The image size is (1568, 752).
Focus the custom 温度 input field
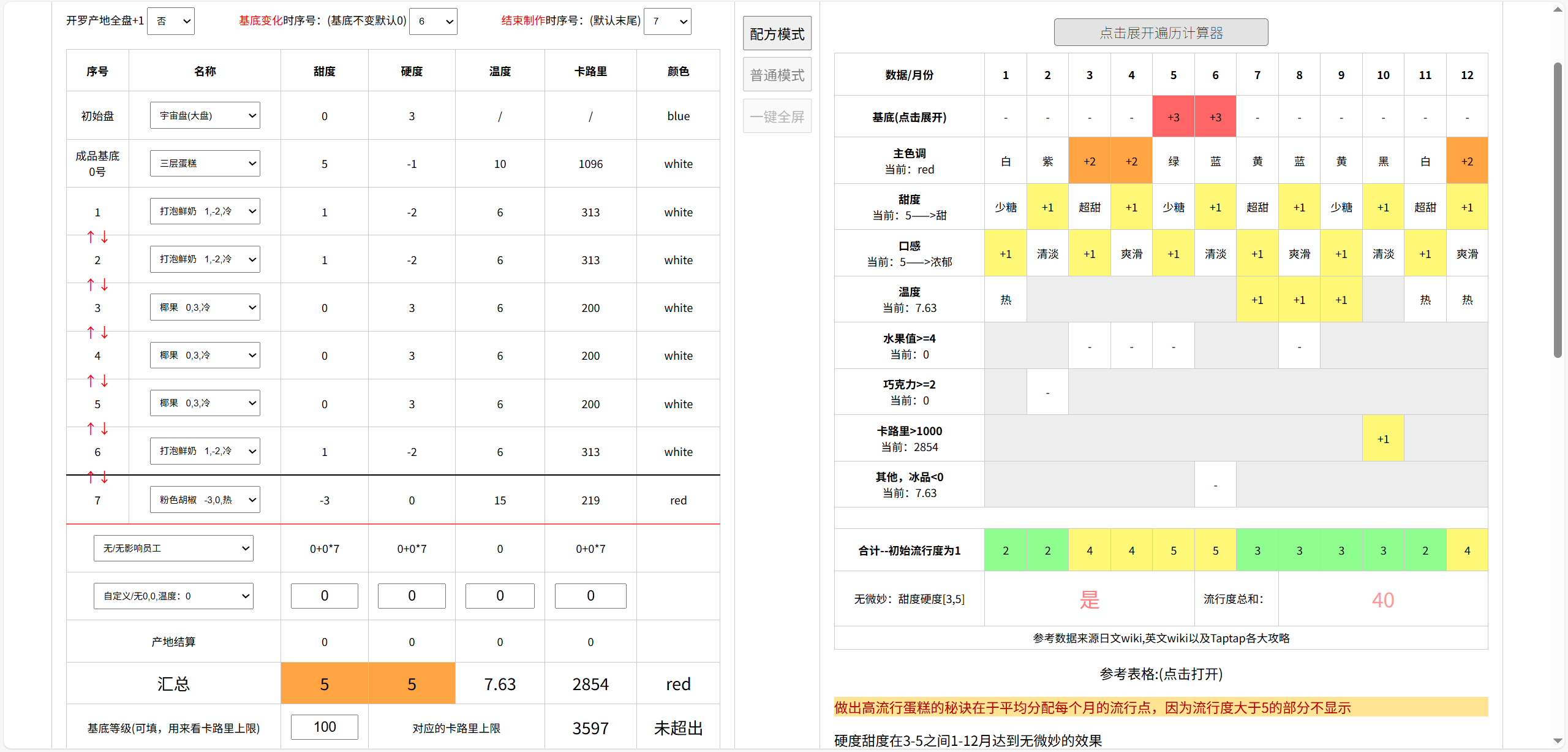[x=500, y=596]
